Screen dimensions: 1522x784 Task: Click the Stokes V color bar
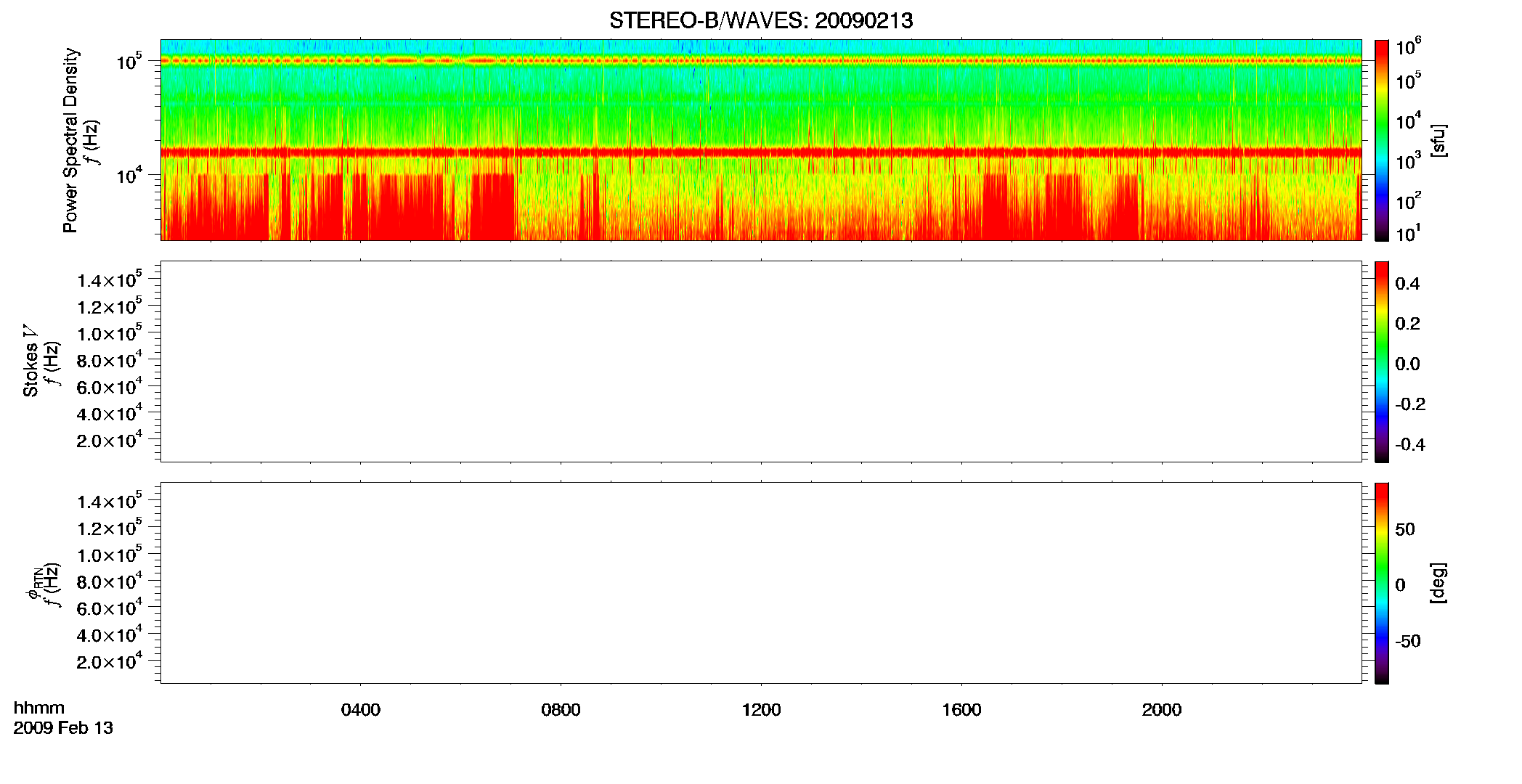(x=1382, y=362)
